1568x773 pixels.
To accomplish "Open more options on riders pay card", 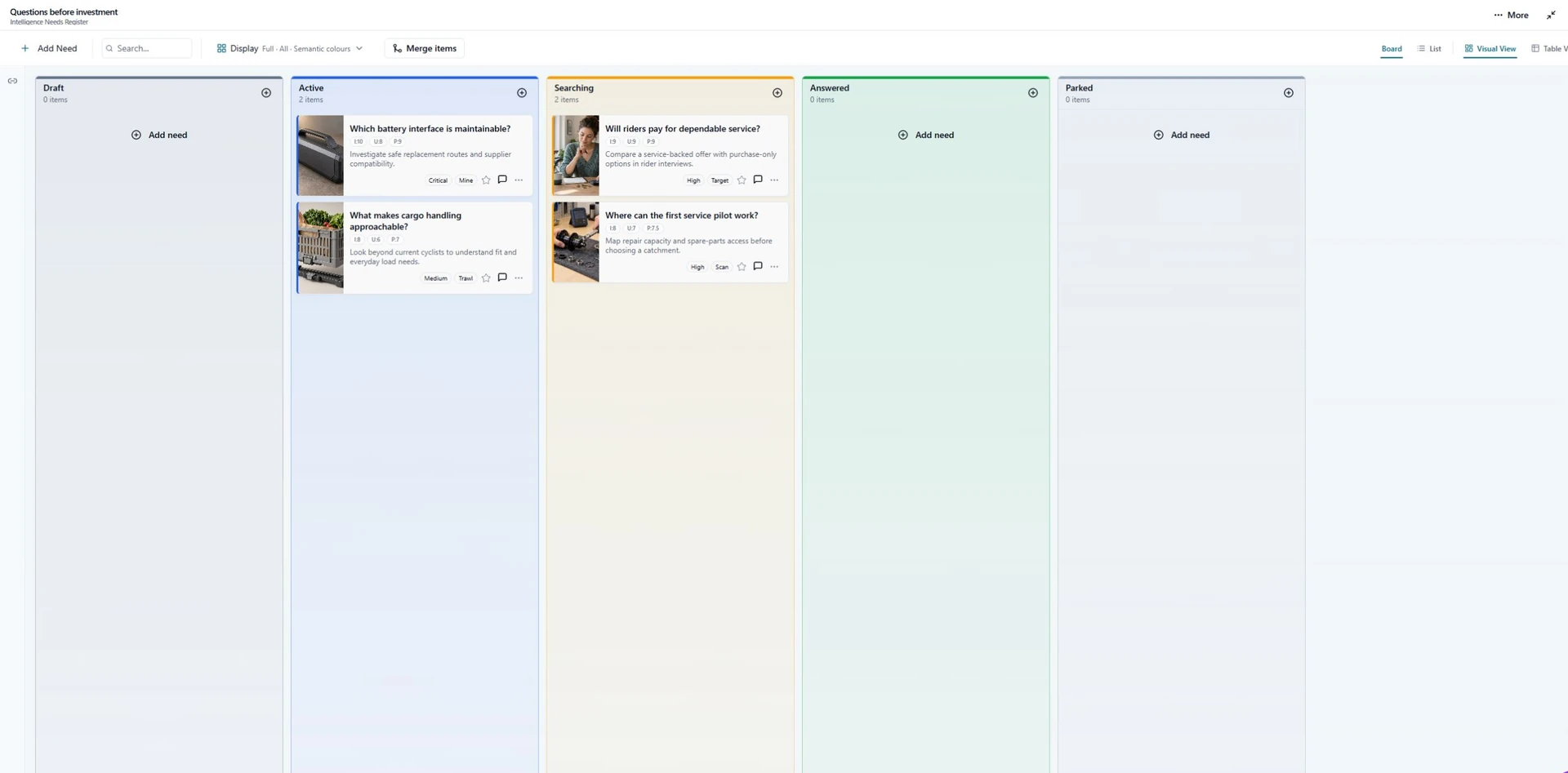I will click(774, 180).
